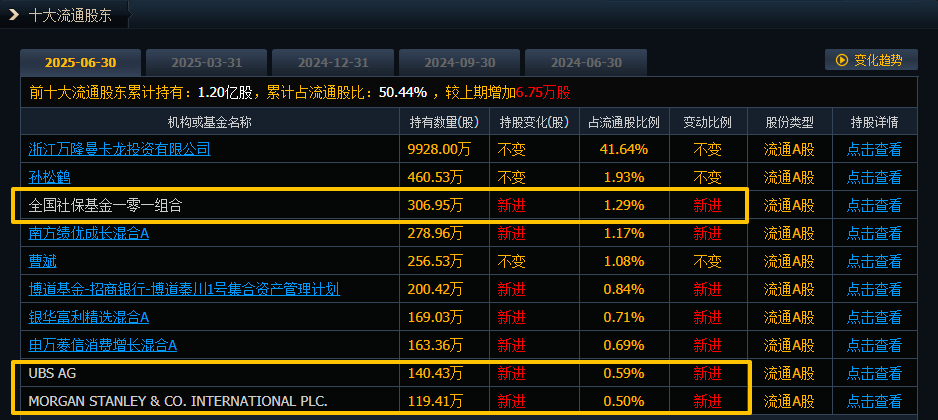Screen dimensions: 938x420
Task: Click the 1.29% float ratio cell
Action: coord(624,205)
